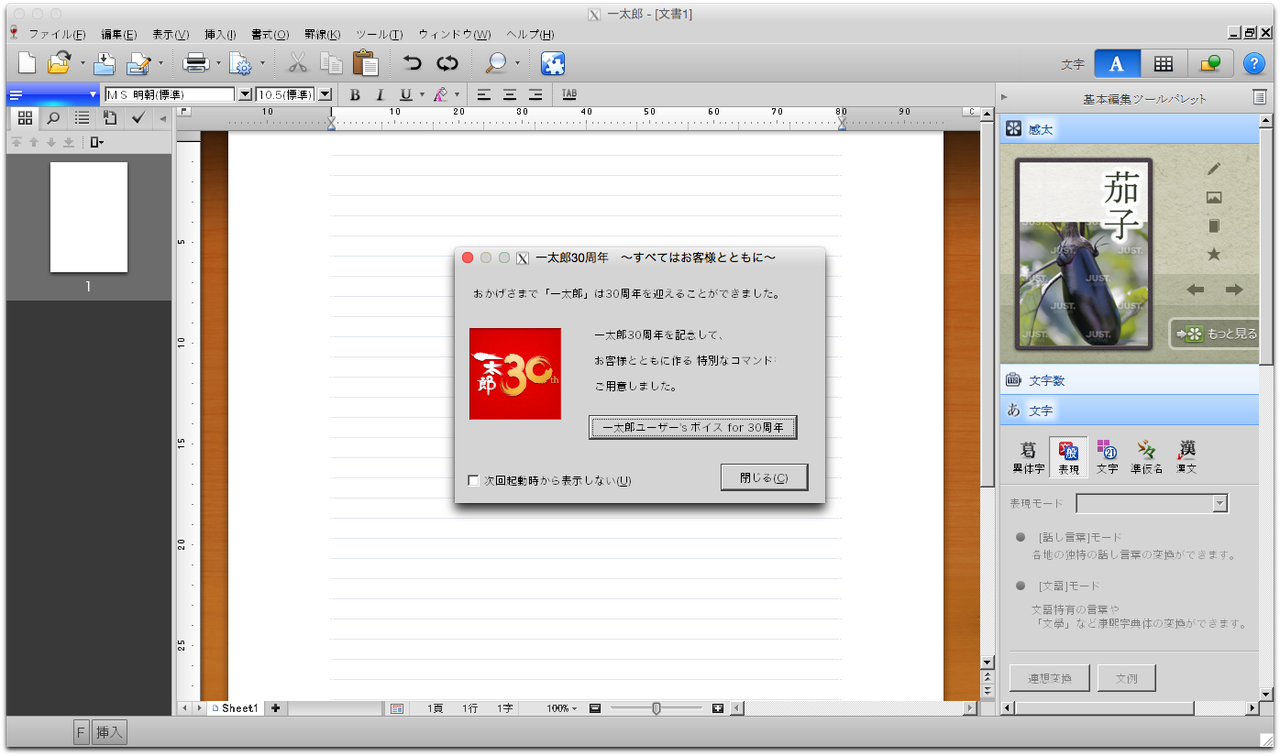This screenshot has height=756, width=1280.
Task: Open the ファイル menu
Action: click(x=56, y=34)
